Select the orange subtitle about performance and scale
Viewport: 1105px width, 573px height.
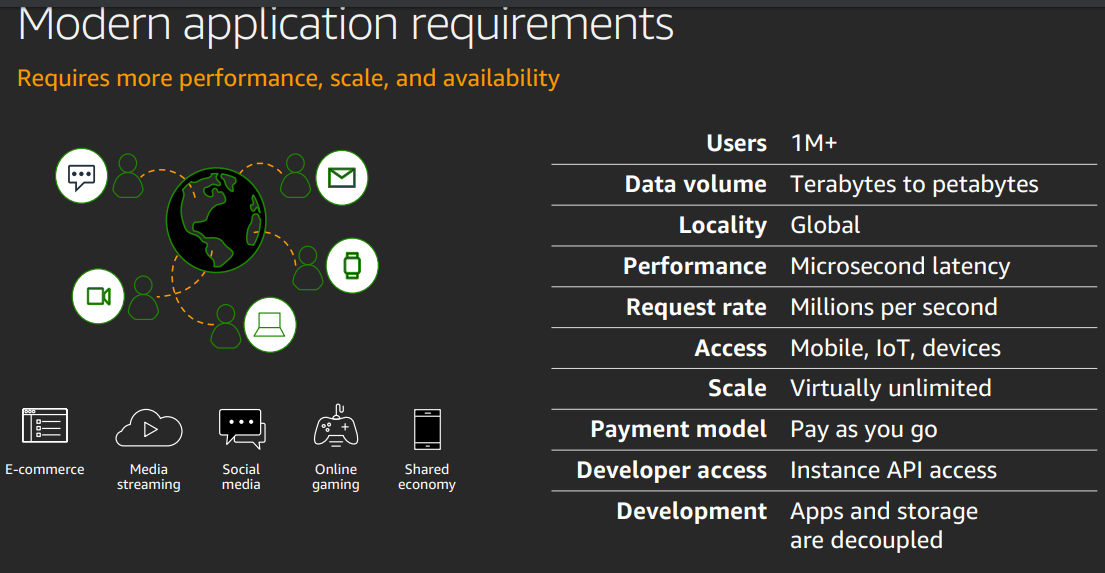click(288, 78)
